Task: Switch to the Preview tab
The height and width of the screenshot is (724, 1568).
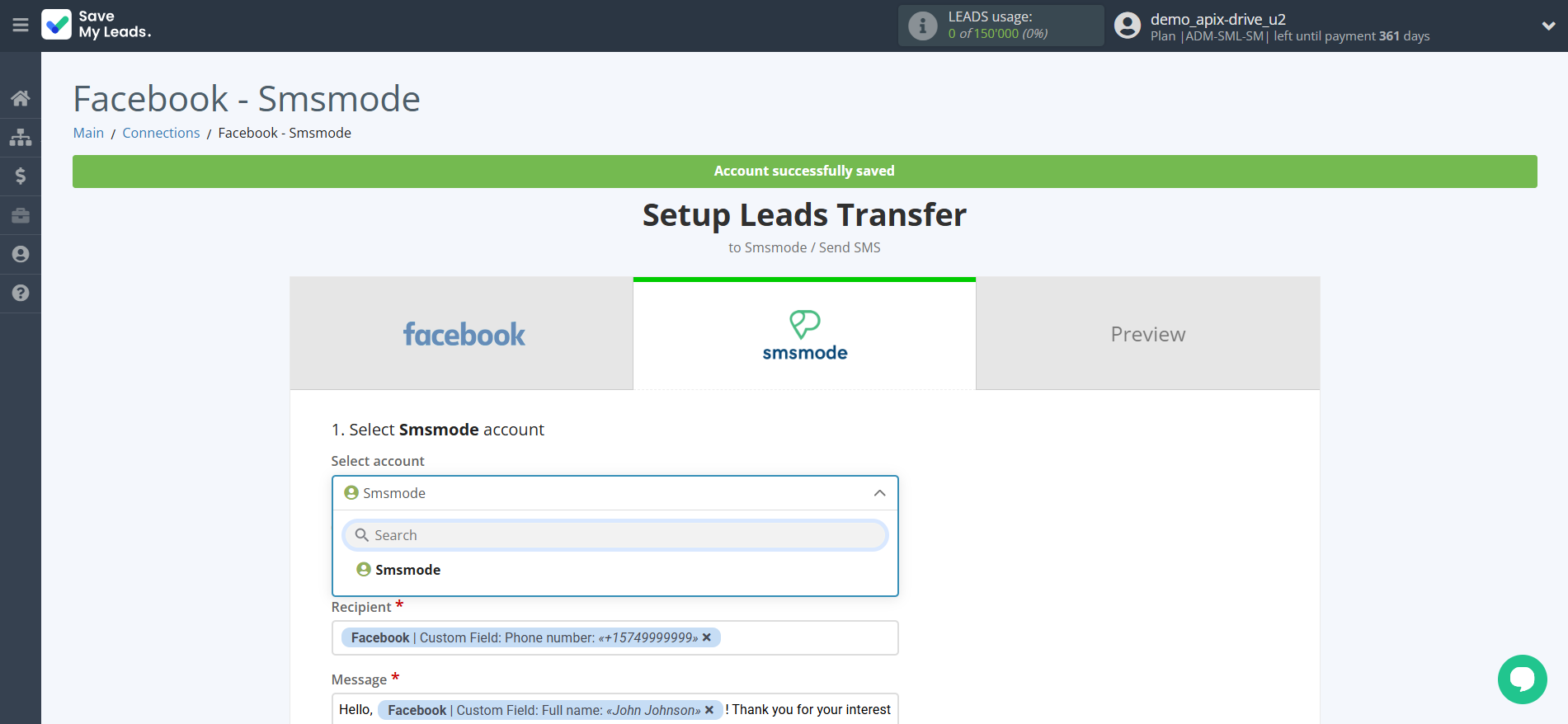Action: click(x=1147, y=334)
